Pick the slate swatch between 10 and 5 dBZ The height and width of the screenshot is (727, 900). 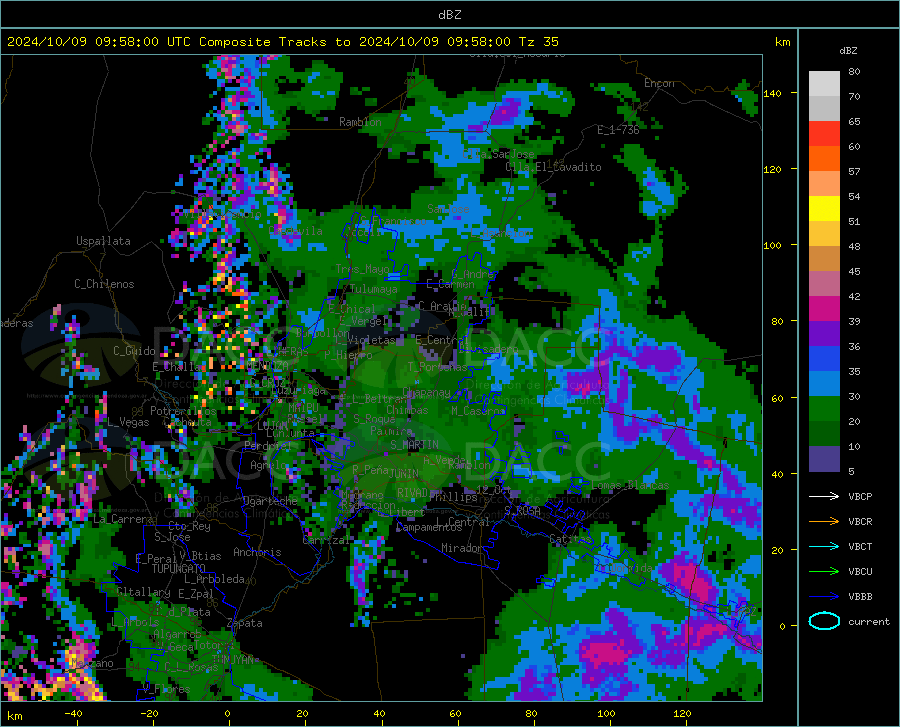[824, 459]
